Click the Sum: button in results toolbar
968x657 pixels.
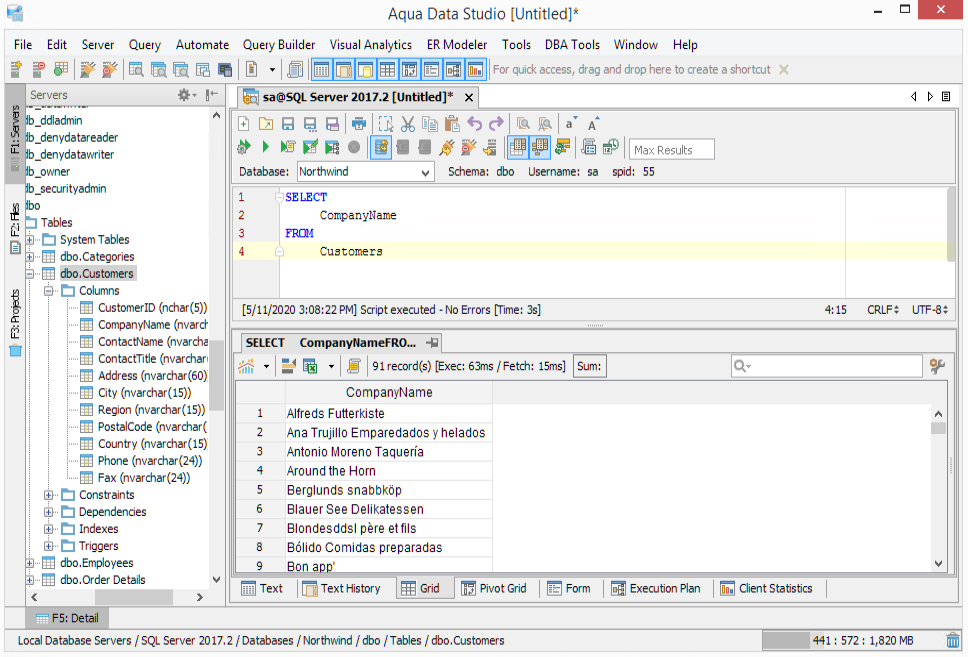click(x=589, y=367)
